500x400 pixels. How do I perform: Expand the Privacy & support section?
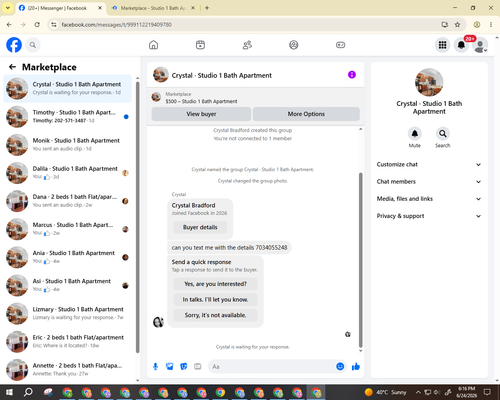pyautogui.click(x=429, y=216)
